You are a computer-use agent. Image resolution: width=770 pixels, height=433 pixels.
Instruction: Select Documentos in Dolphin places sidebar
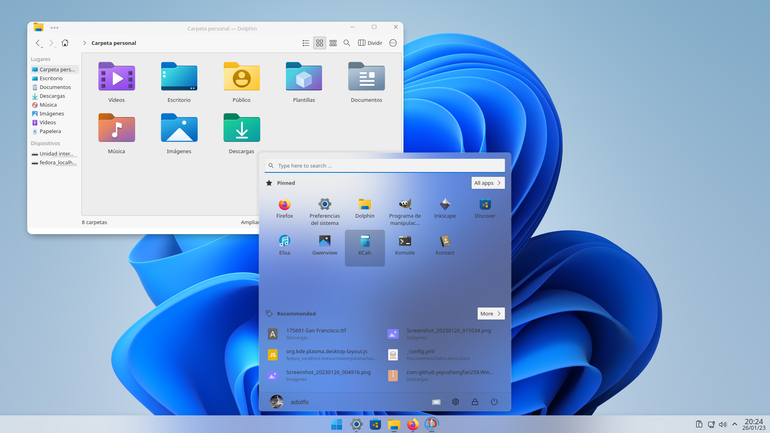tap(54, 87)
